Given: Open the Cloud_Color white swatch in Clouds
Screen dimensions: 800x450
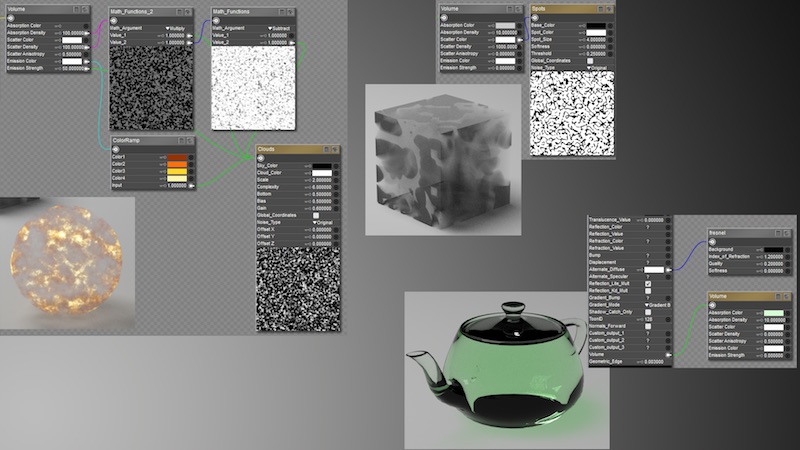Looking at the screenshot, I should 322,173.
